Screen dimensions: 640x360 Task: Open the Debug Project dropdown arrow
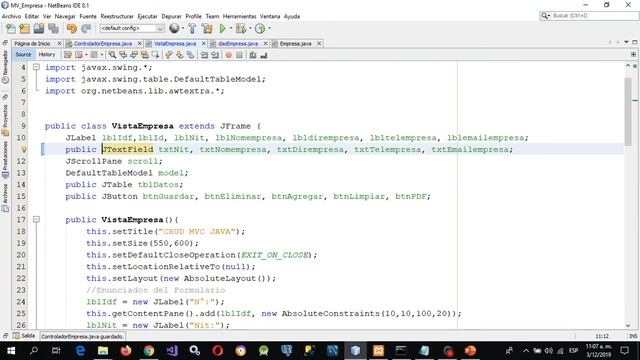tap(250, 29)
